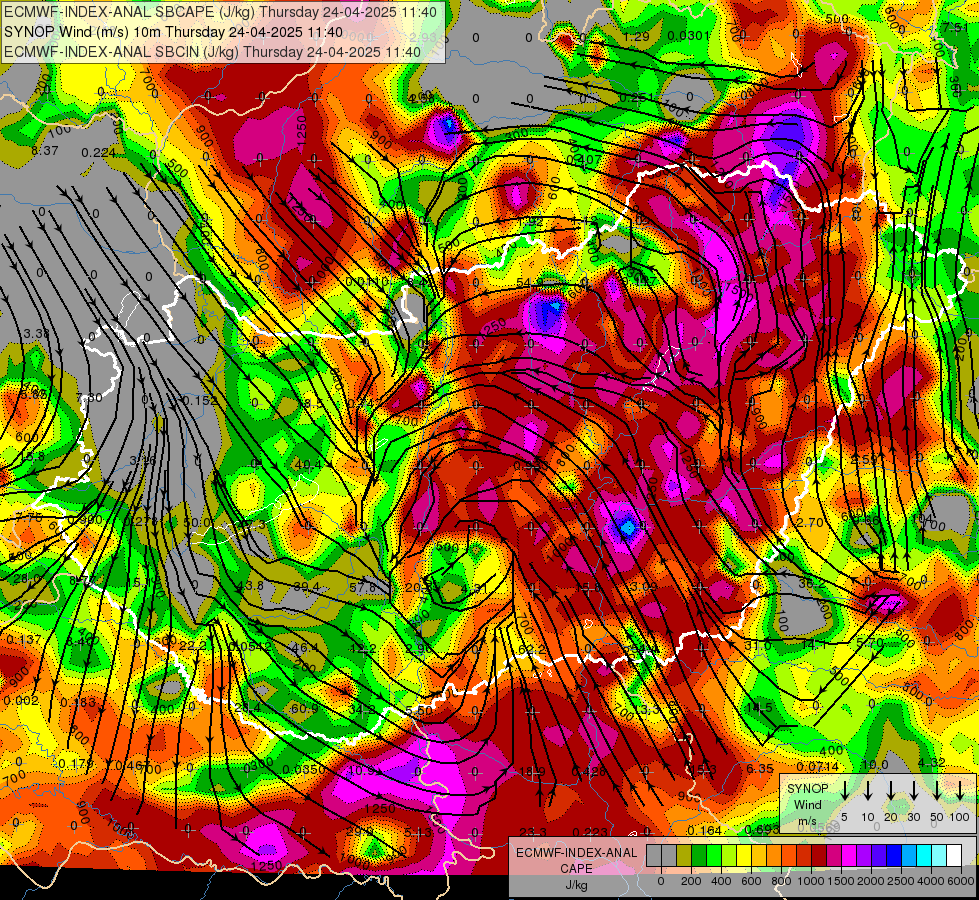Click the 0.164 station value
The height and width of the screenshot is (900, 979).
pyautogui.click(x=704, y=830)
